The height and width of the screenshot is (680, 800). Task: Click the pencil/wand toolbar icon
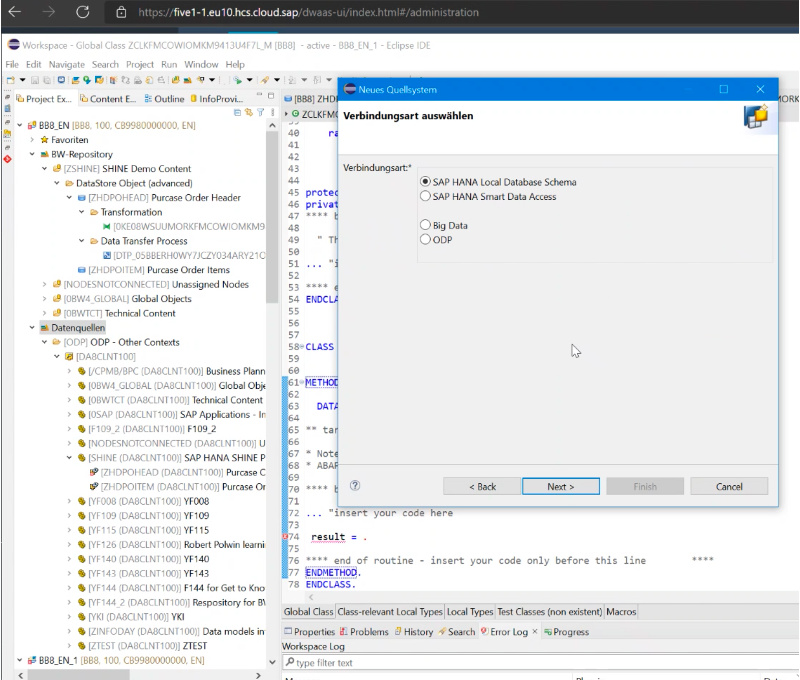tap(265, 80)
